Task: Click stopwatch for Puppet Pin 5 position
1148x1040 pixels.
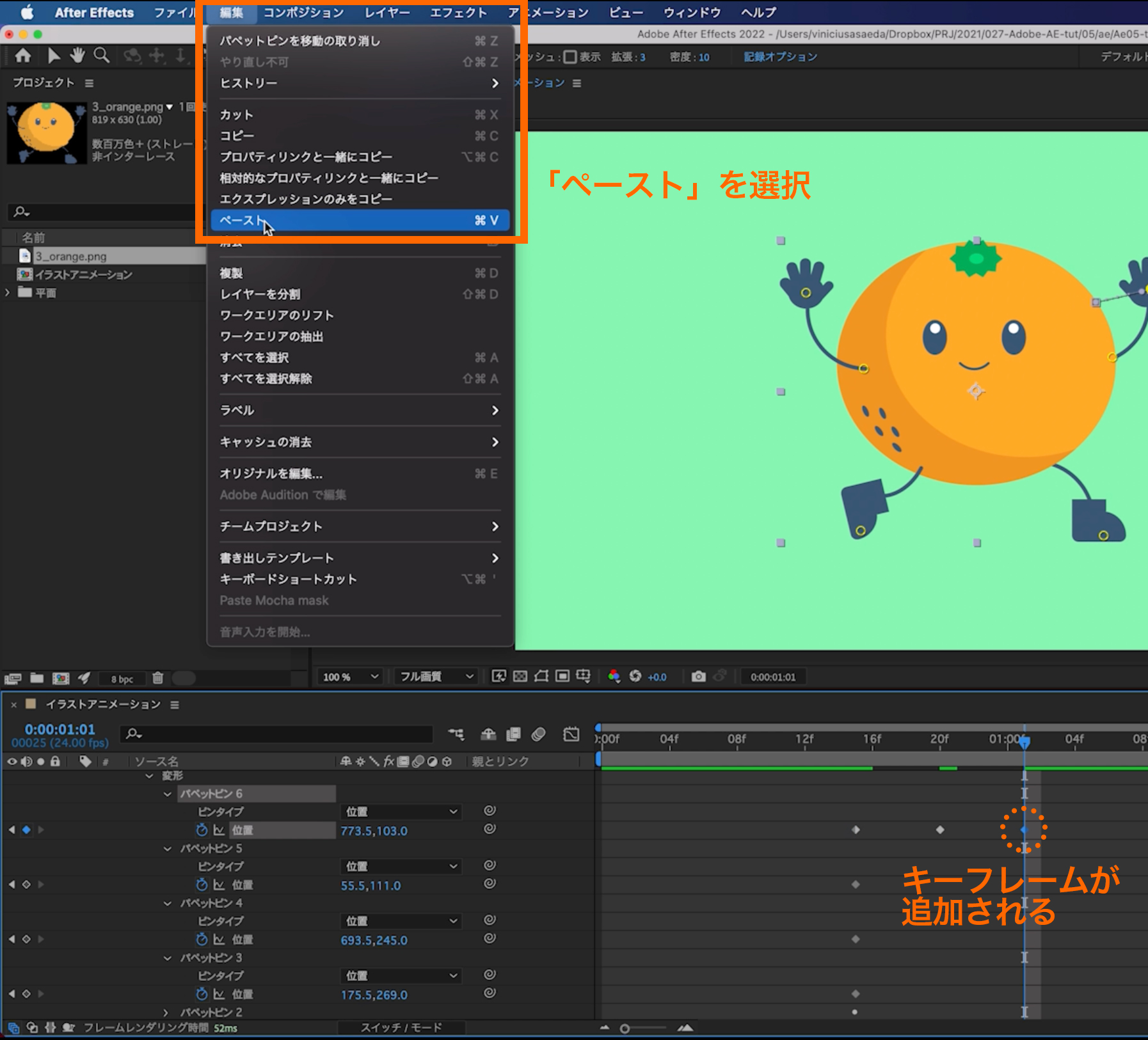Action: point(202,885)
